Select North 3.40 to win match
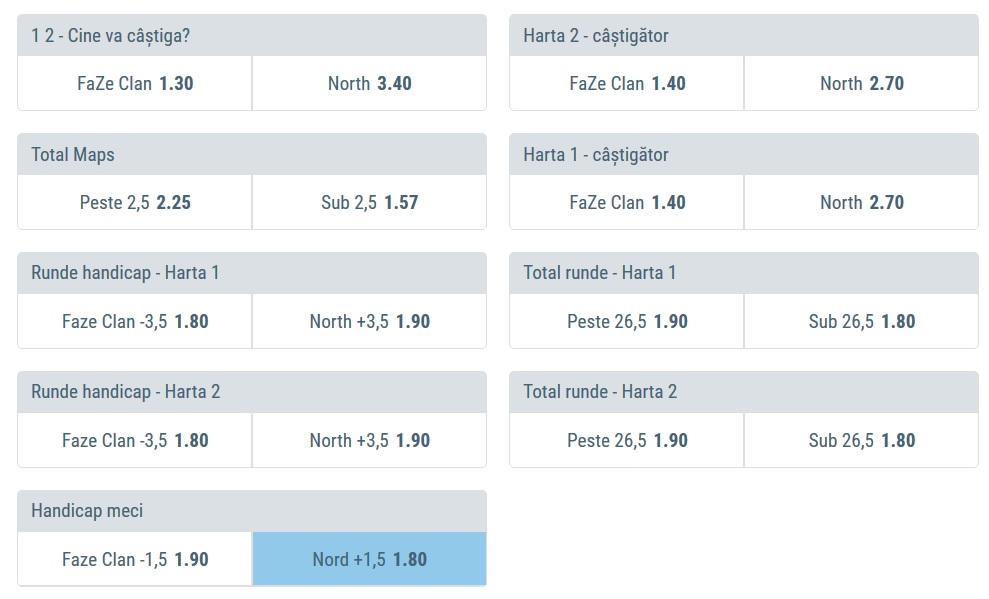 point(369,84)
